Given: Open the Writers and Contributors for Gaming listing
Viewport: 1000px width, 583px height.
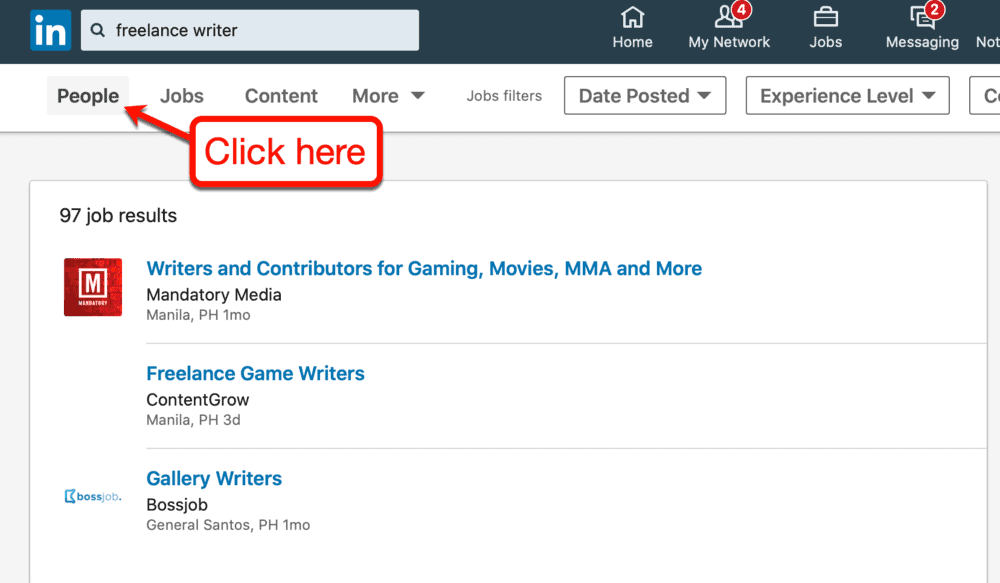Looking at the screenshot, I should pyautogui.click(x=424, y=268).
